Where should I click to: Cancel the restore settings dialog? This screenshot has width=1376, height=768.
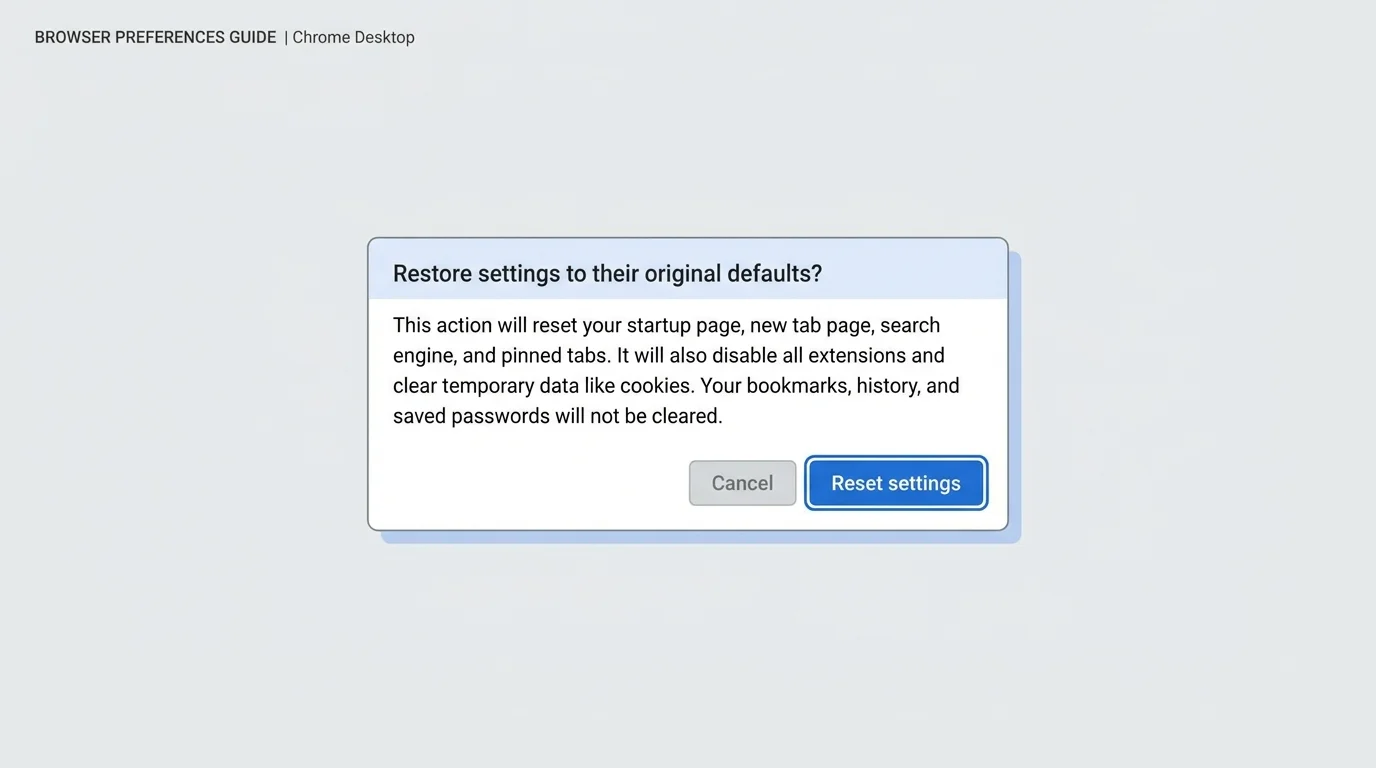point(742,483)
